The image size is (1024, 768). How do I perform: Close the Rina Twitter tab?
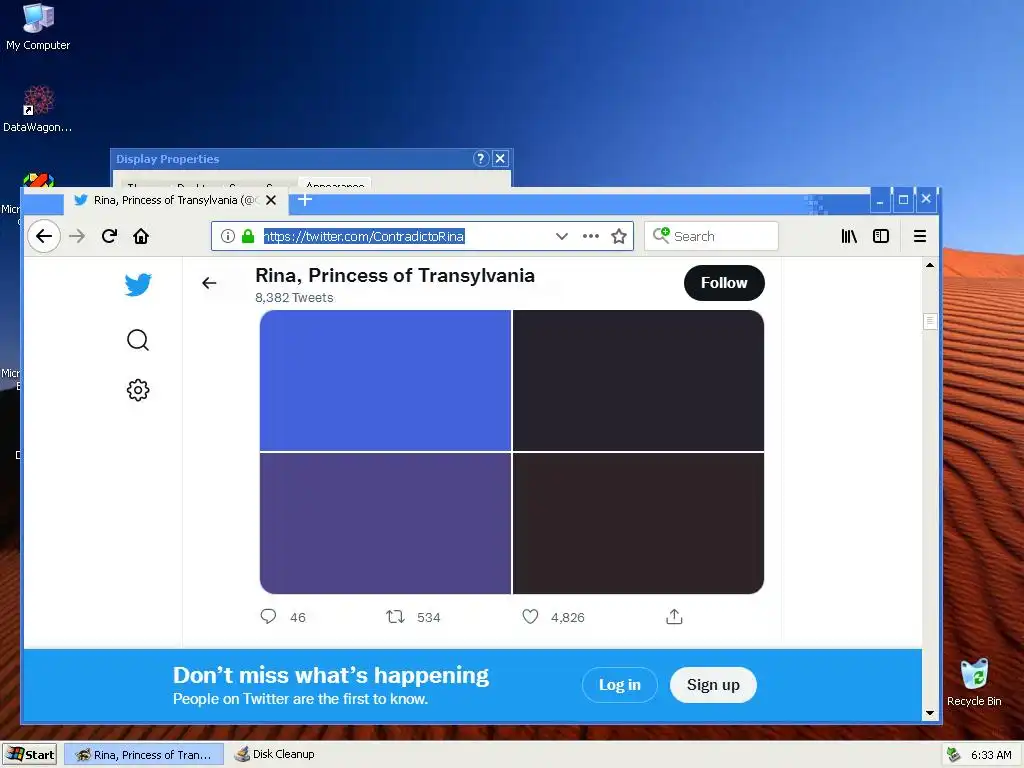271,200
